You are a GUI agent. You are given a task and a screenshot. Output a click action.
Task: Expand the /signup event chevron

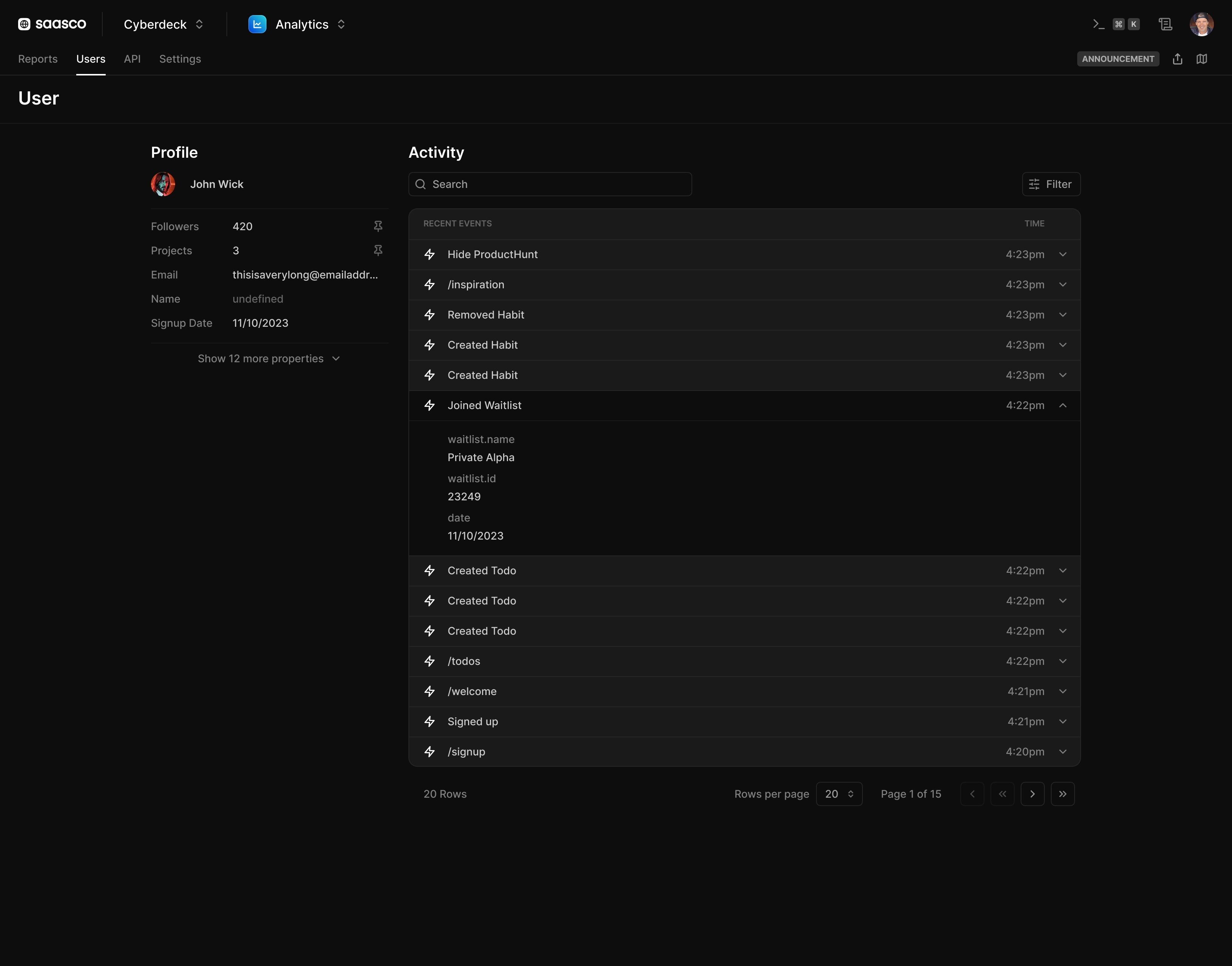1063,752
